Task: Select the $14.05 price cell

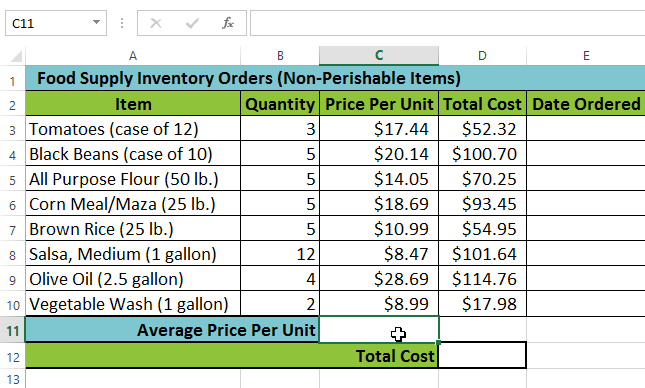Action: 379,179
